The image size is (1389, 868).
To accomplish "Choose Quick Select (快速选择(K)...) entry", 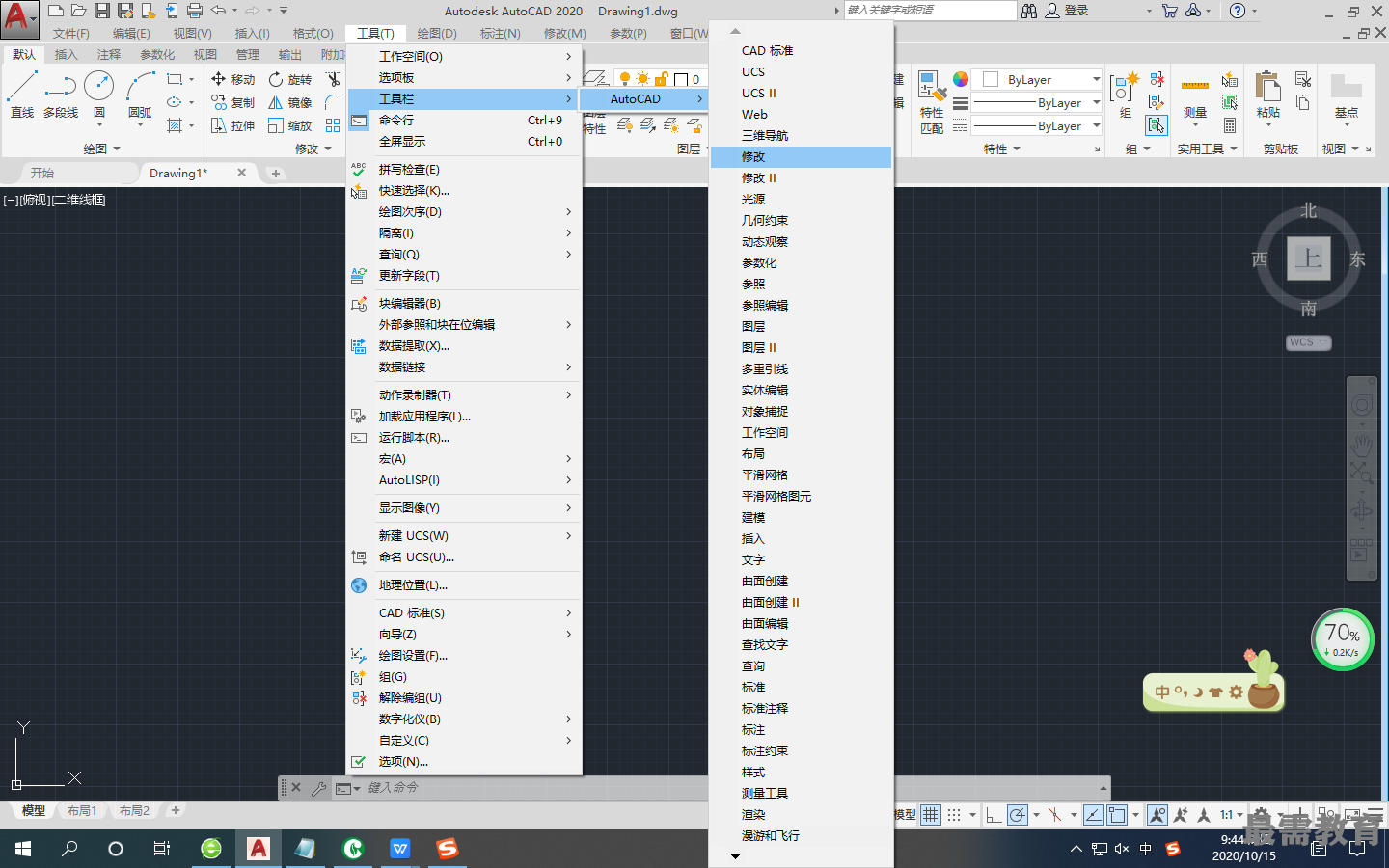I will pyautogui.click(x=464, y=190).
